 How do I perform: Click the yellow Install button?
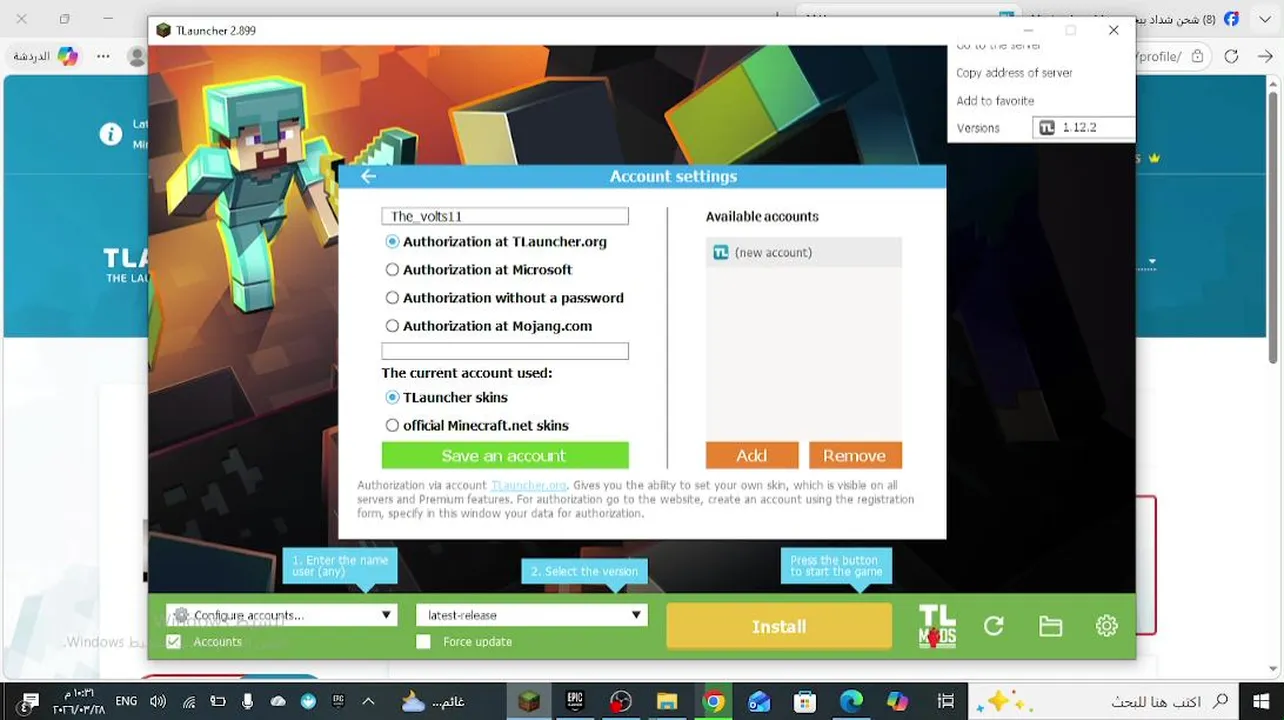click(779, 627)
